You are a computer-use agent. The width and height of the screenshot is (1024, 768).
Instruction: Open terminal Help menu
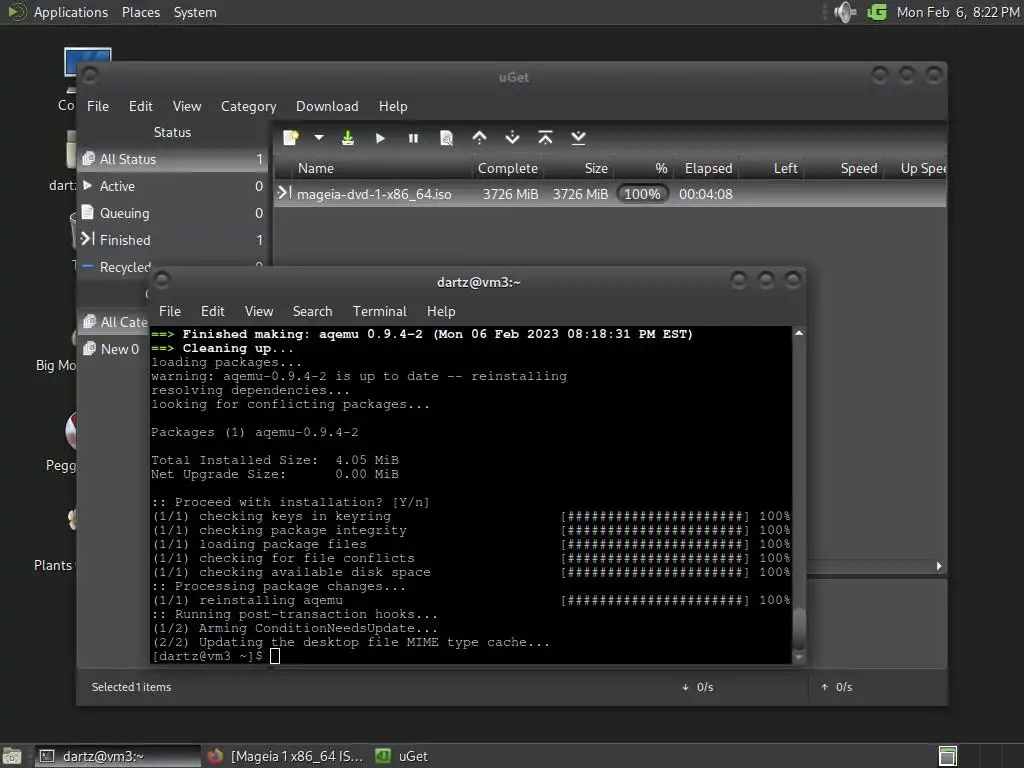pyautogui.click(x=441, y=312)
